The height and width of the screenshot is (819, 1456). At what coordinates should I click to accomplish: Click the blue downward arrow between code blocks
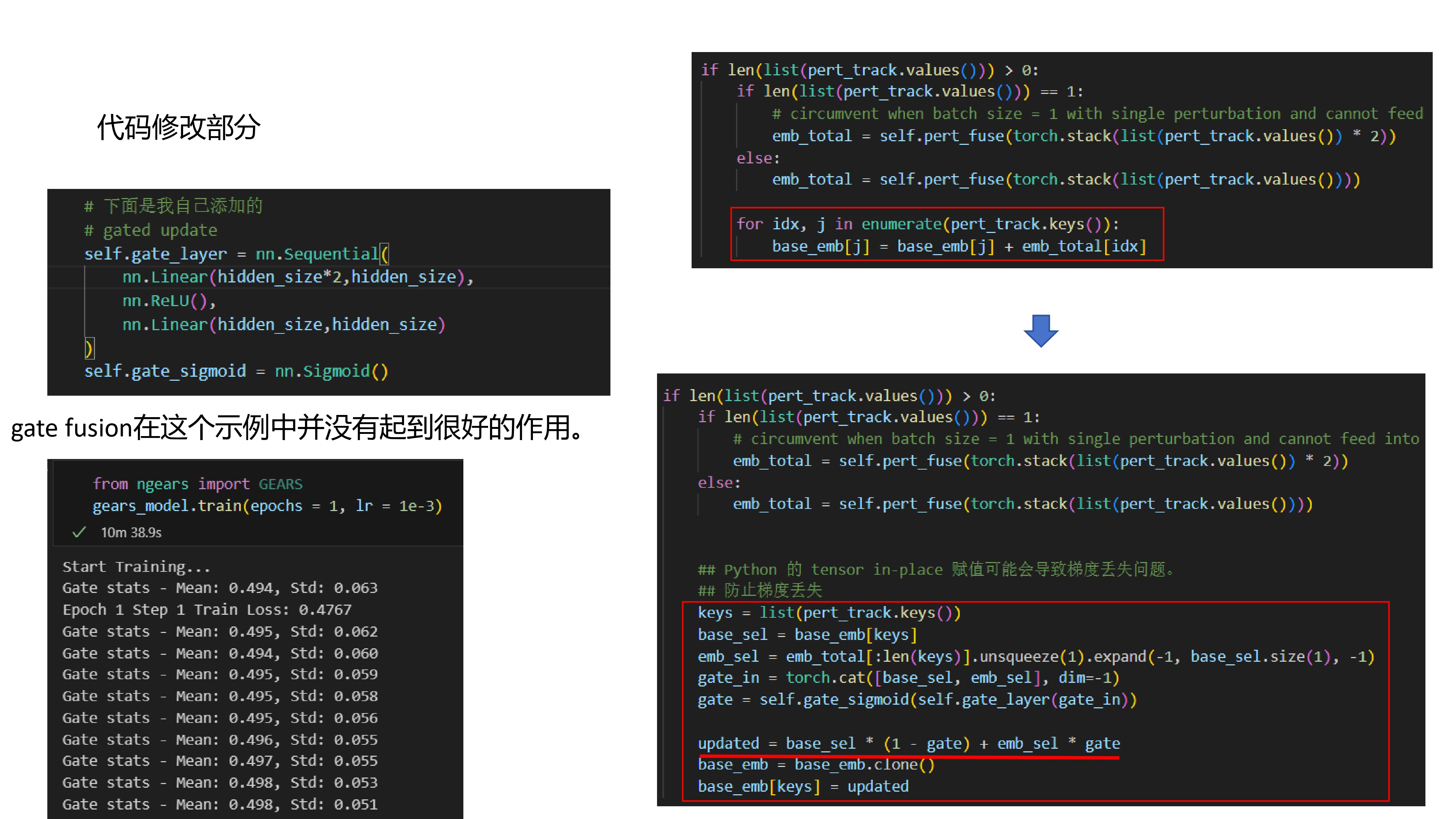tap(1041, 330)
